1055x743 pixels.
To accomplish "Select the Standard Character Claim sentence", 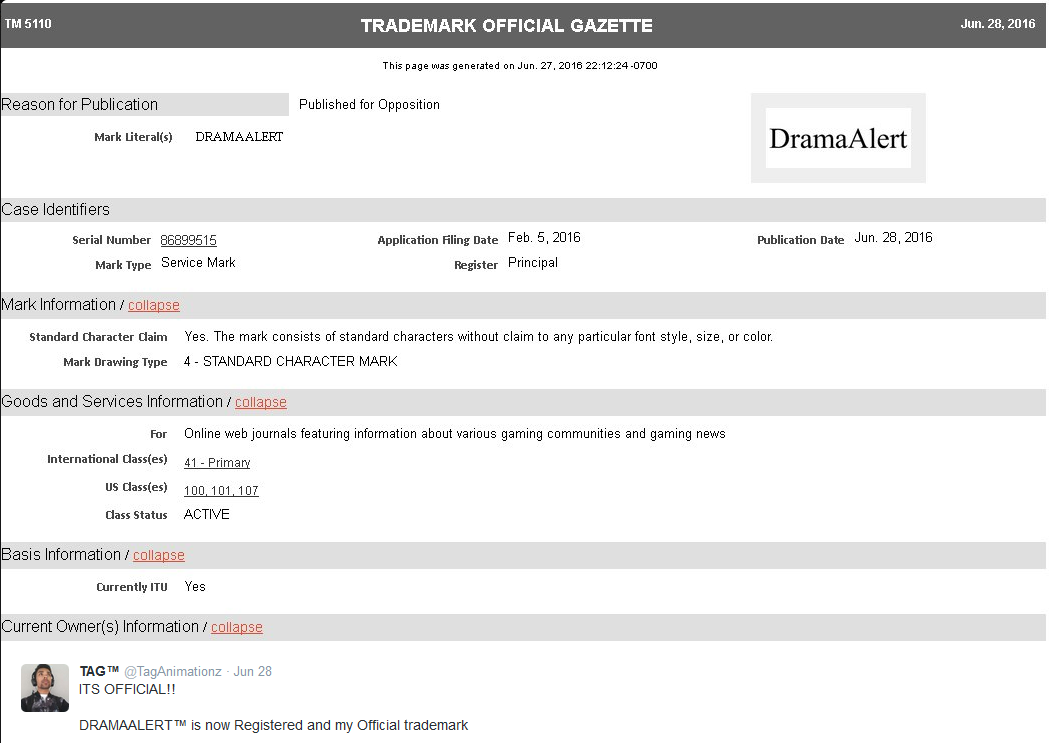I will 478,337.
